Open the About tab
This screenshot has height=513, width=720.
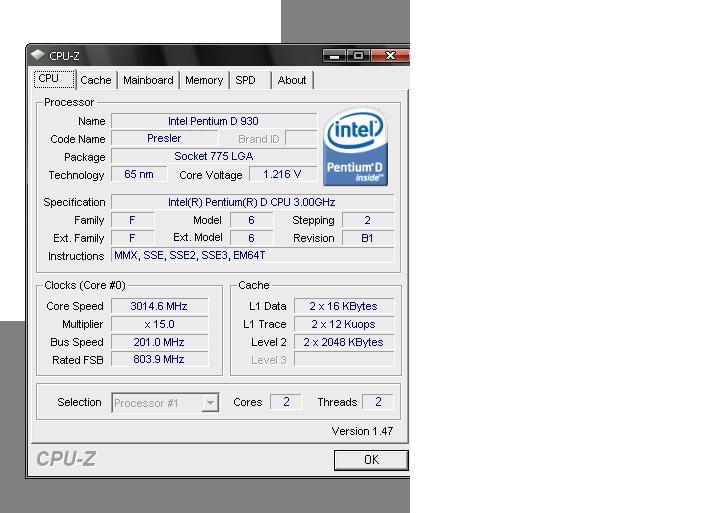tap(292, 80)
